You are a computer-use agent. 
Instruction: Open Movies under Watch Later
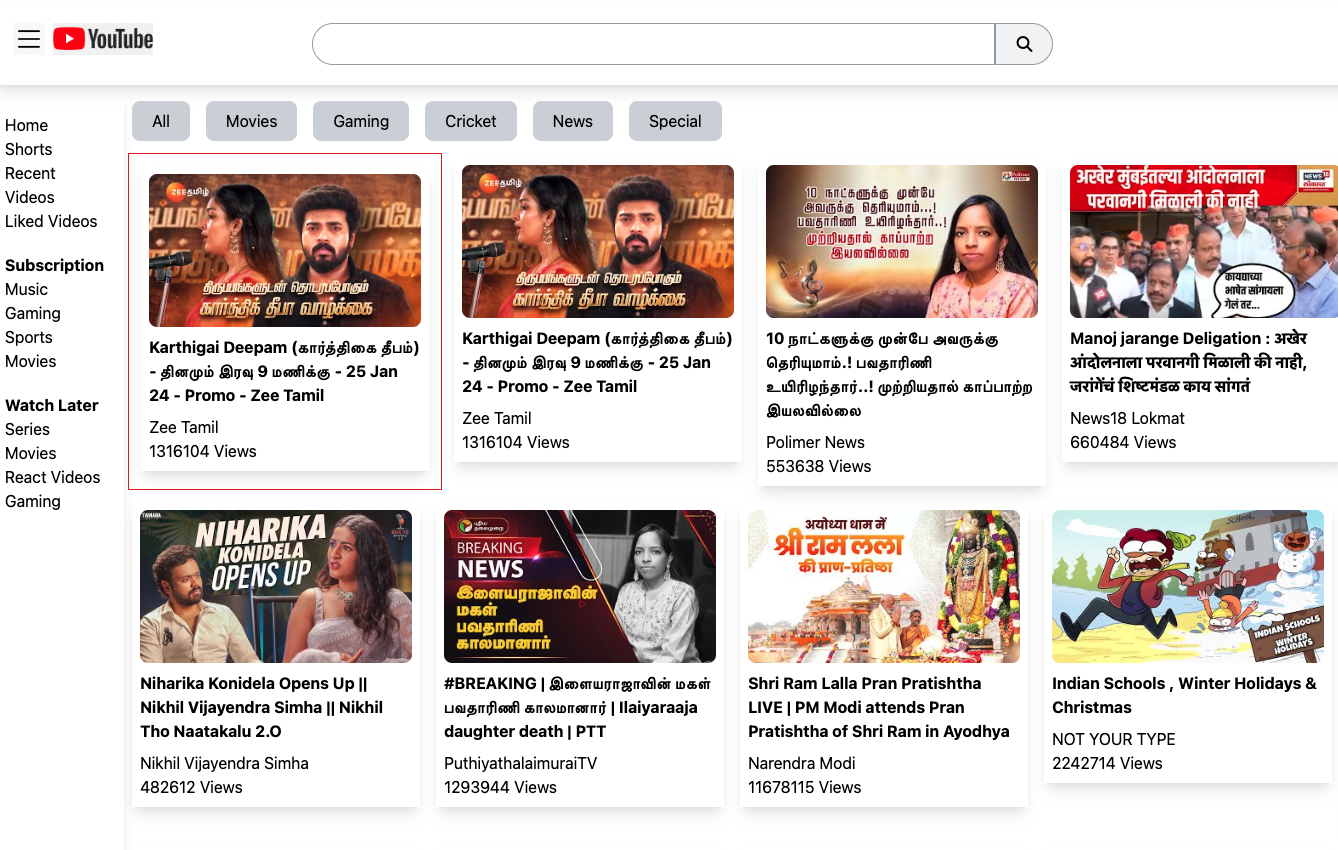(x=31, y=453)
